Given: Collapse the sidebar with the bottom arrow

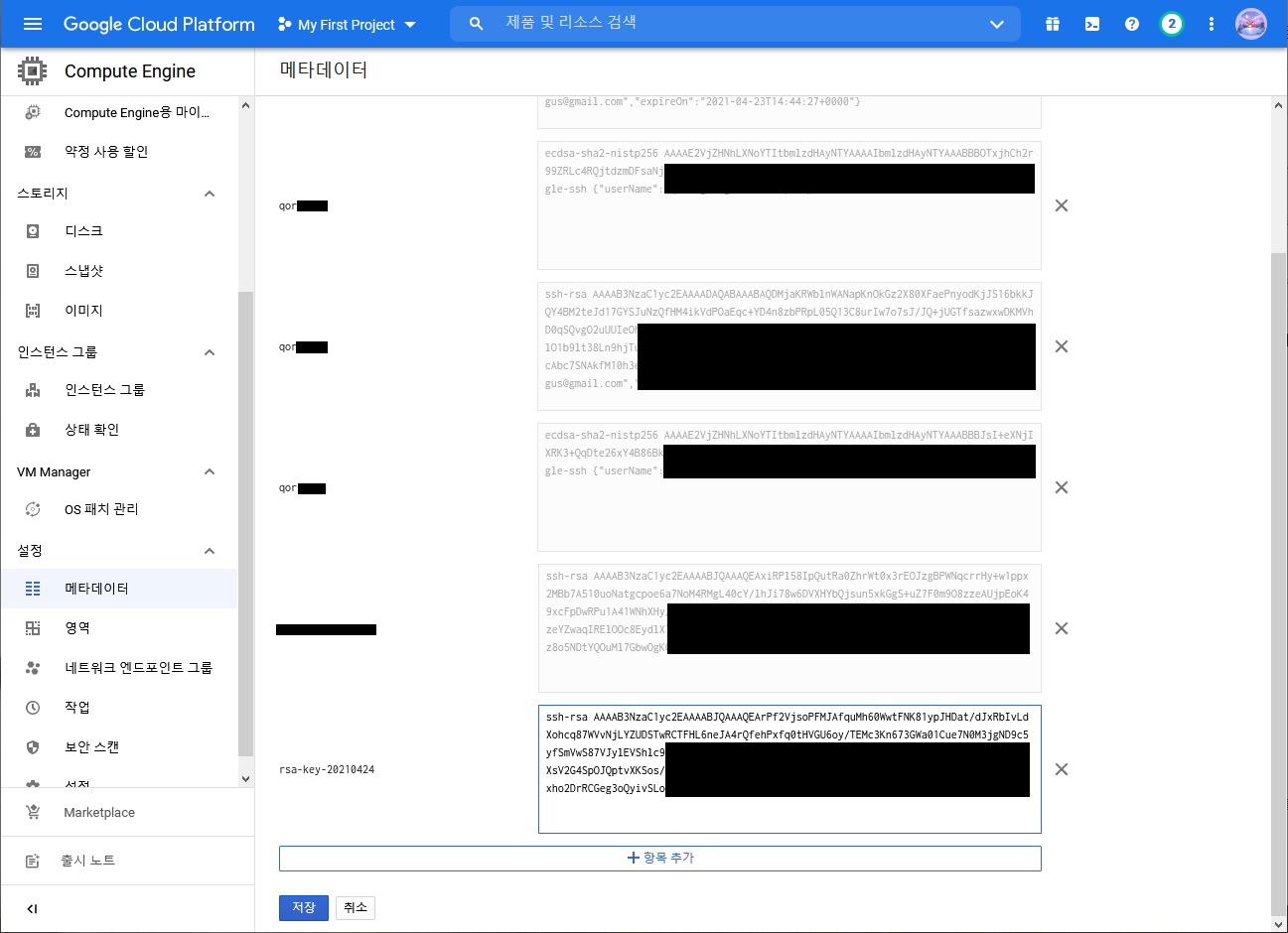Looking at the screenshot, I should (32, 908).
